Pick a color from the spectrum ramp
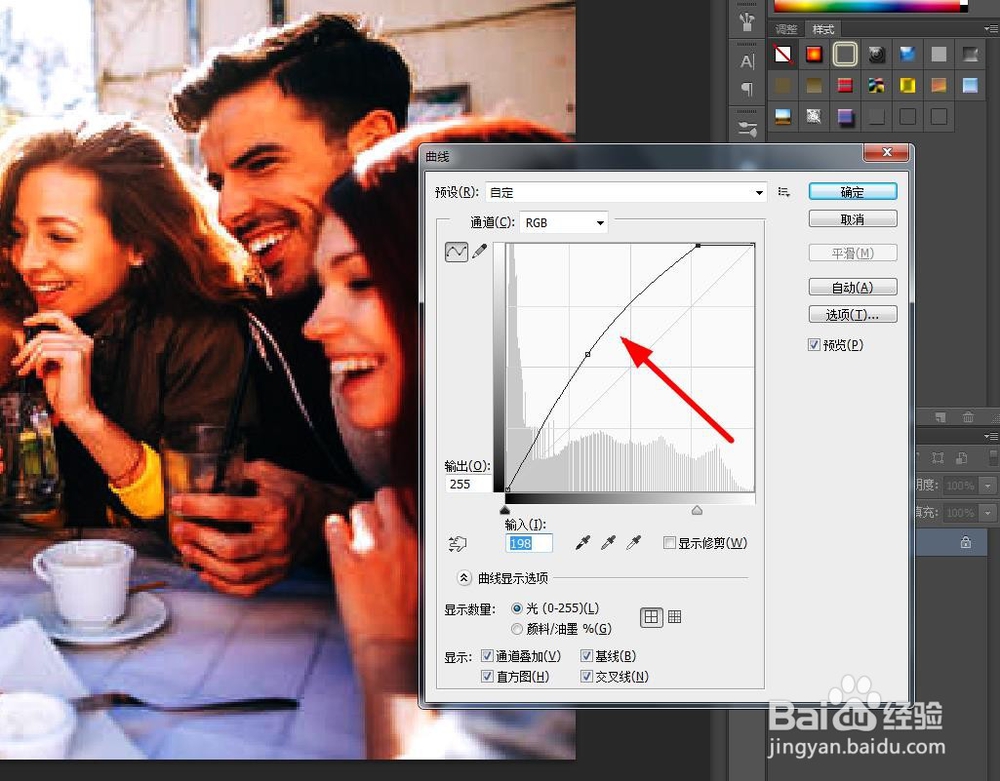 pos(869,5)
